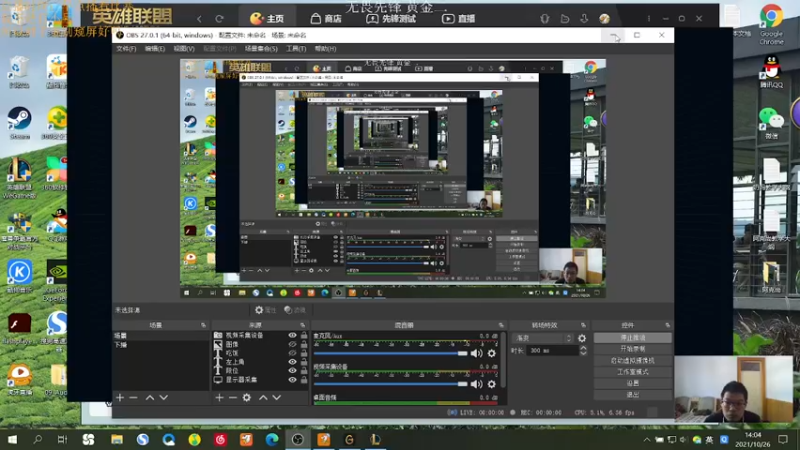Click the 退出 button in controls
Viewport: 800px width, 450px height.
coord(633,394)
